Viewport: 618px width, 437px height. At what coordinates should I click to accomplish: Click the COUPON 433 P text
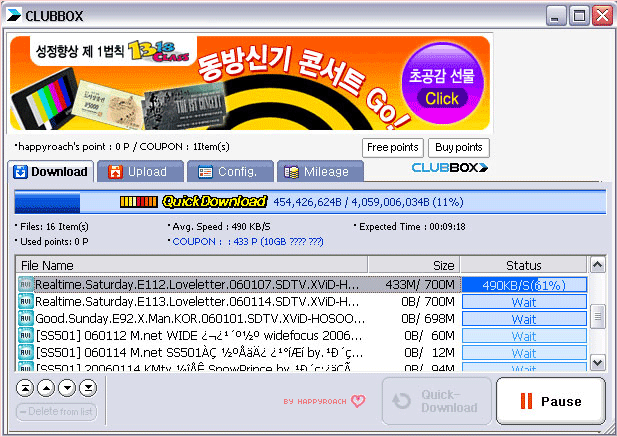[248, 242]
